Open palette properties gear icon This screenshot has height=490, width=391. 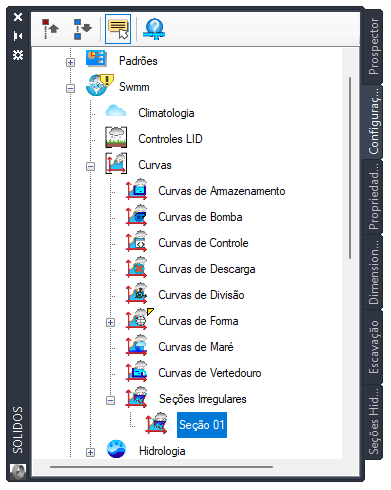coord(18,55)
